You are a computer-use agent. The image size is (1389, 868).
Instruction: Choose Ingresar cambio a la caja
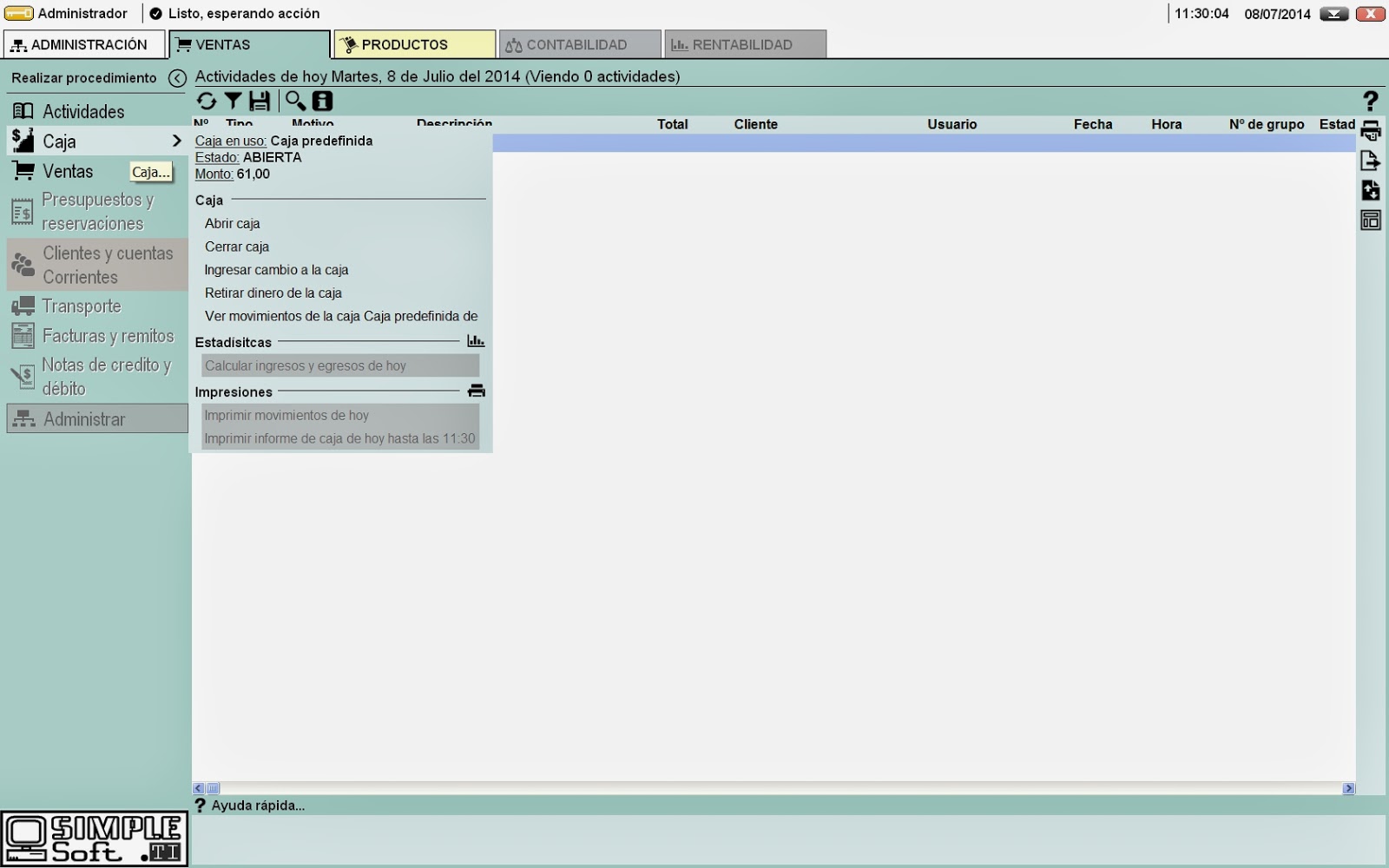coord(276,269)
